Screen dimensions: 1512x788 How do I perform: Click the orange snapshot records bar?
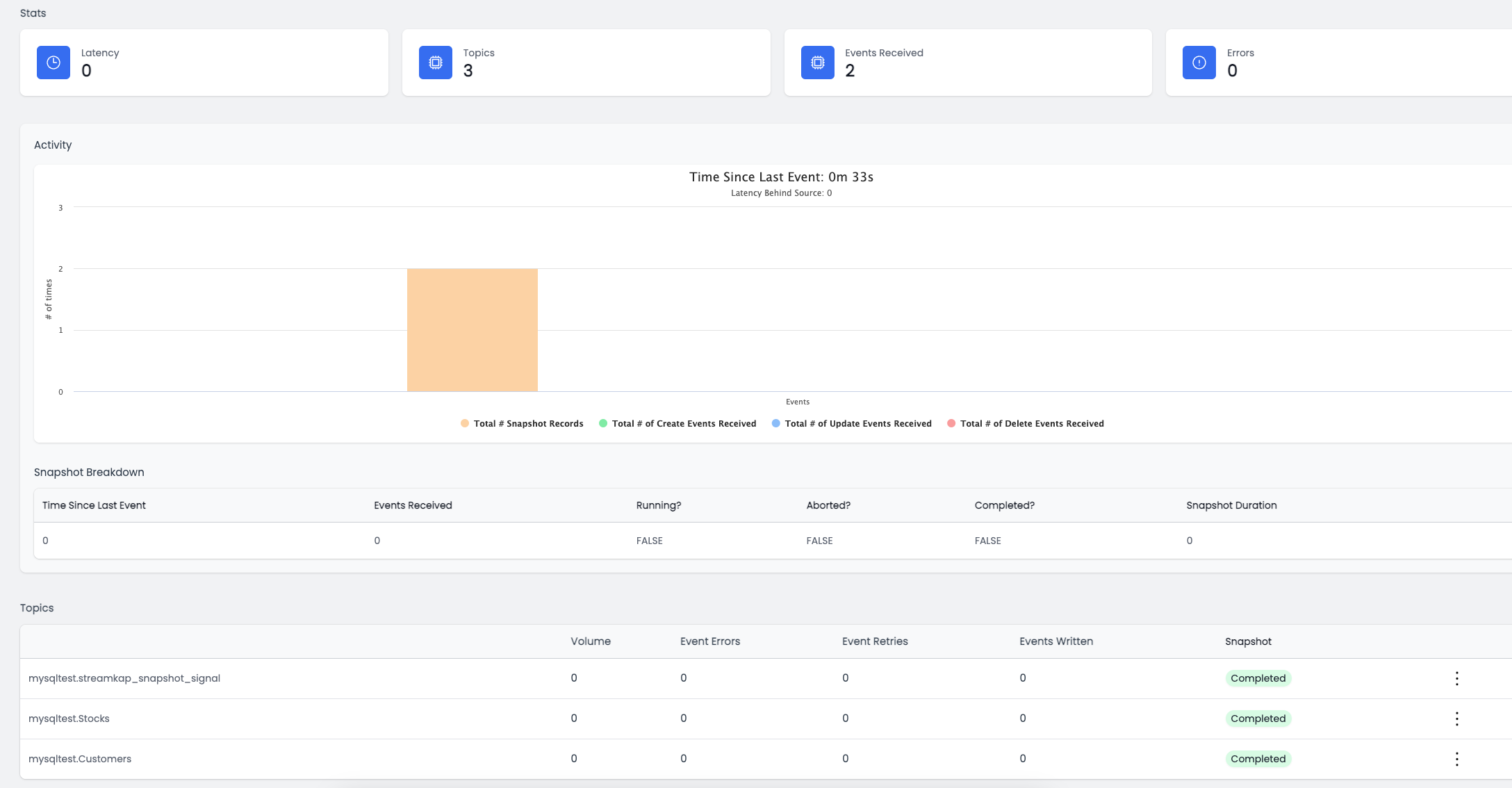click(472, 330)
